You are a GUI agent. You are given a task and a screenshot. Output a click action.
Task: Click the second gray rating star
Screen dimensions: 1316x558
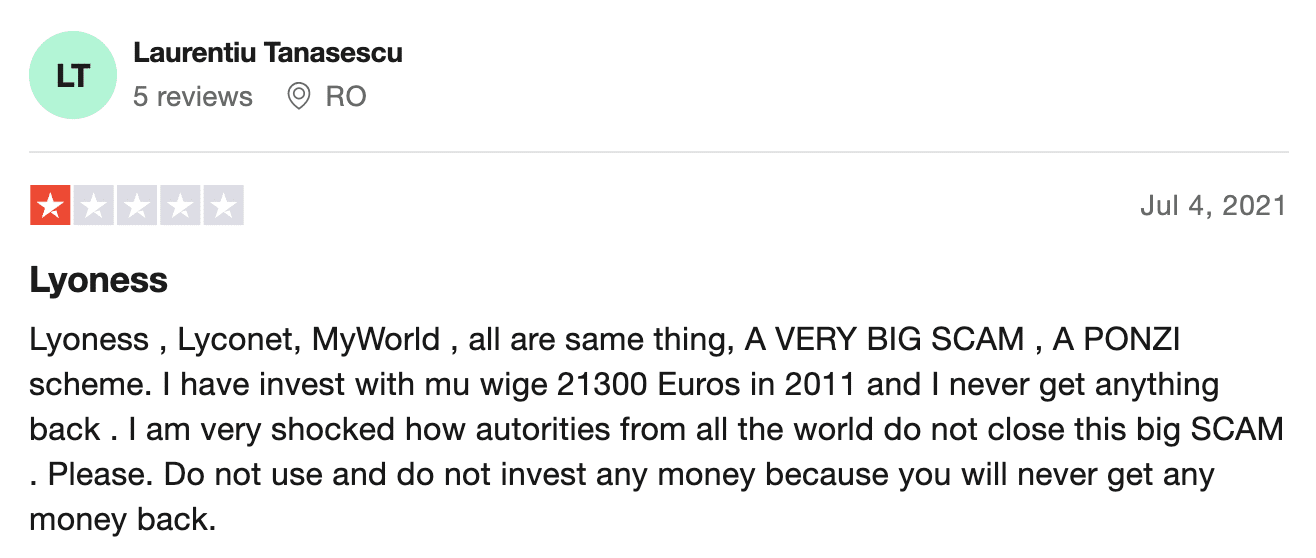(x=94, y=206)
